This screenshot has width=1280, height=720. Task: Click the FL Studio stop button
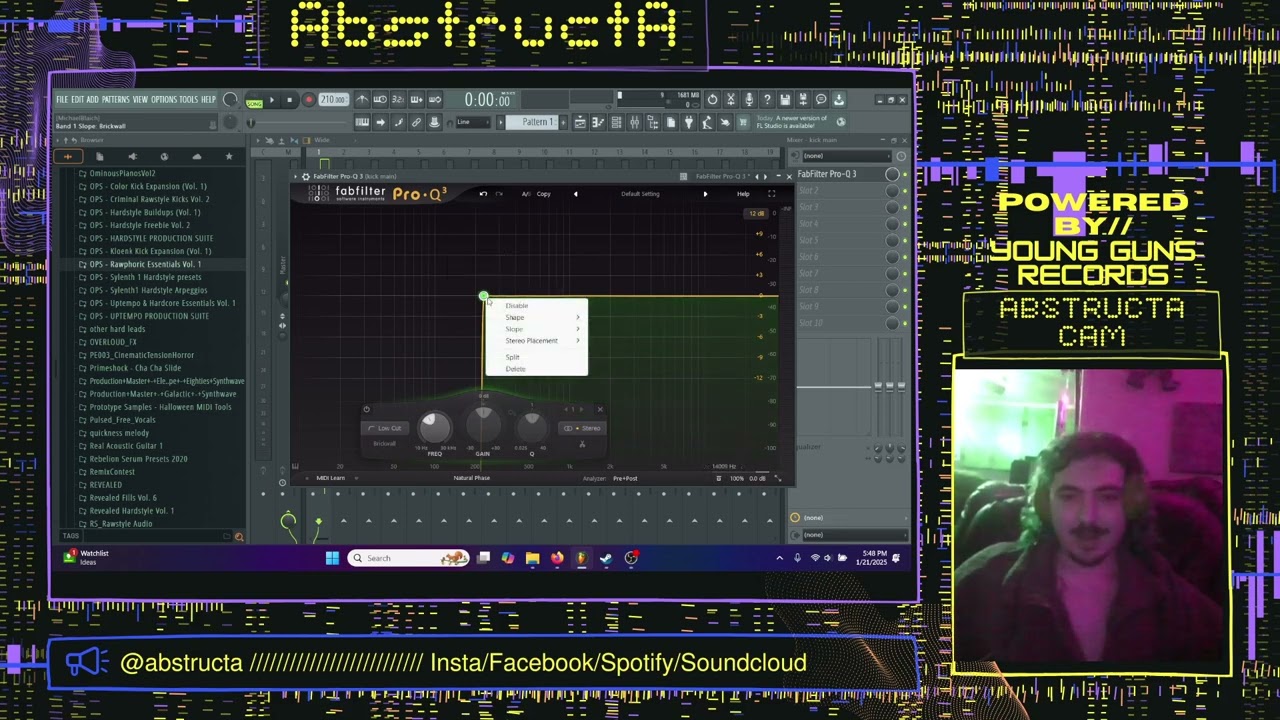289,100
